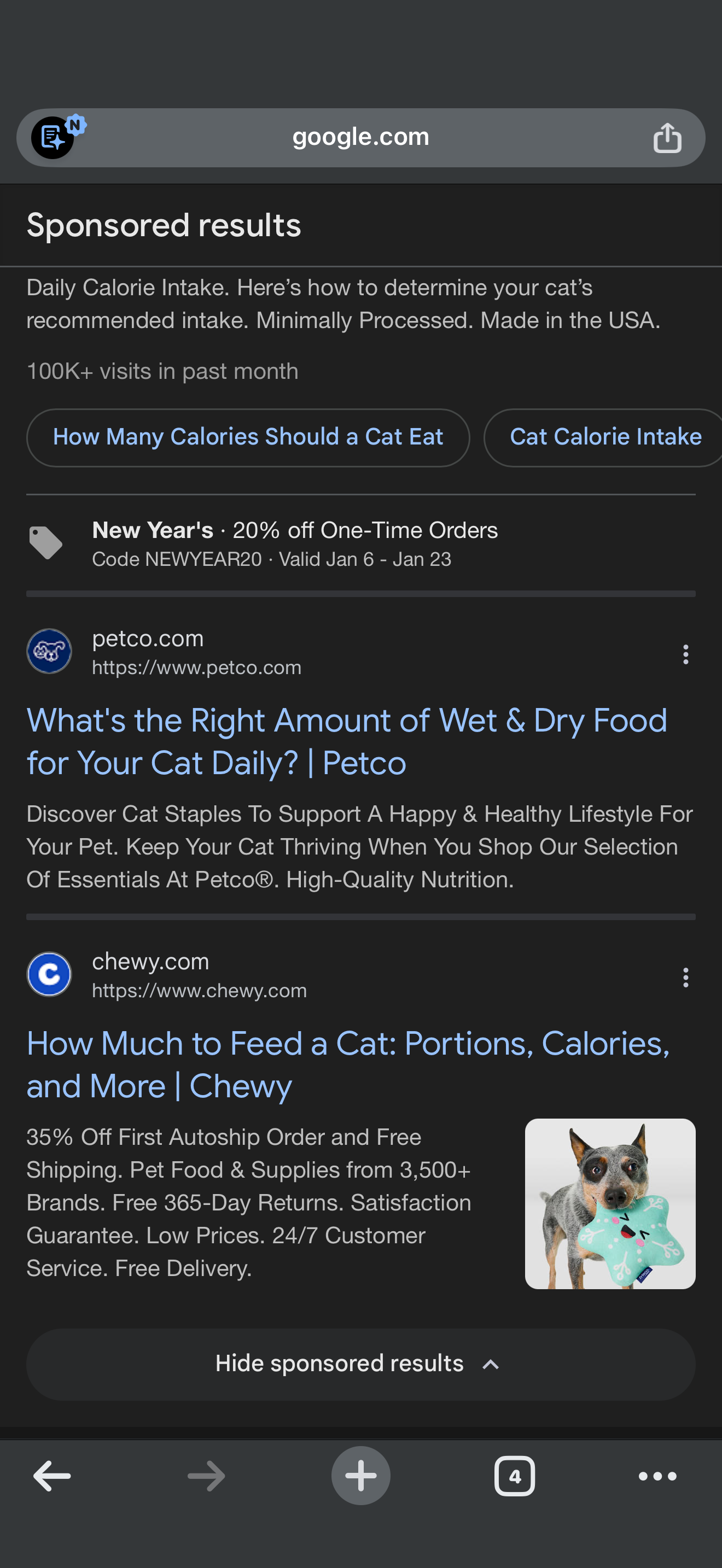This screenshot has height=1568, width=722.
Task: Select the 'Cat Calorie Intake' chip
Action: (x=605, y=437)
